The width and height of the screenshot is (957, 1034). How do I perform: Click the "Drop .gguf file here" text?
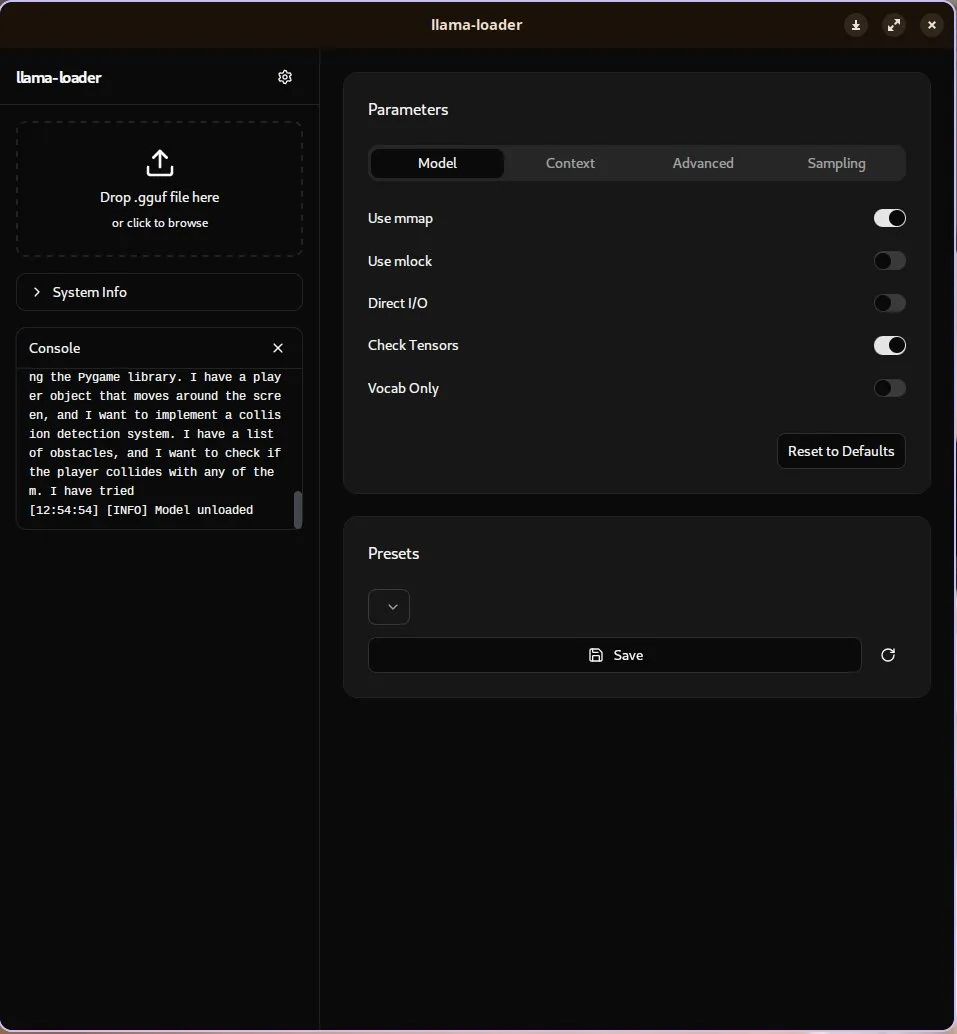point(160,197)
